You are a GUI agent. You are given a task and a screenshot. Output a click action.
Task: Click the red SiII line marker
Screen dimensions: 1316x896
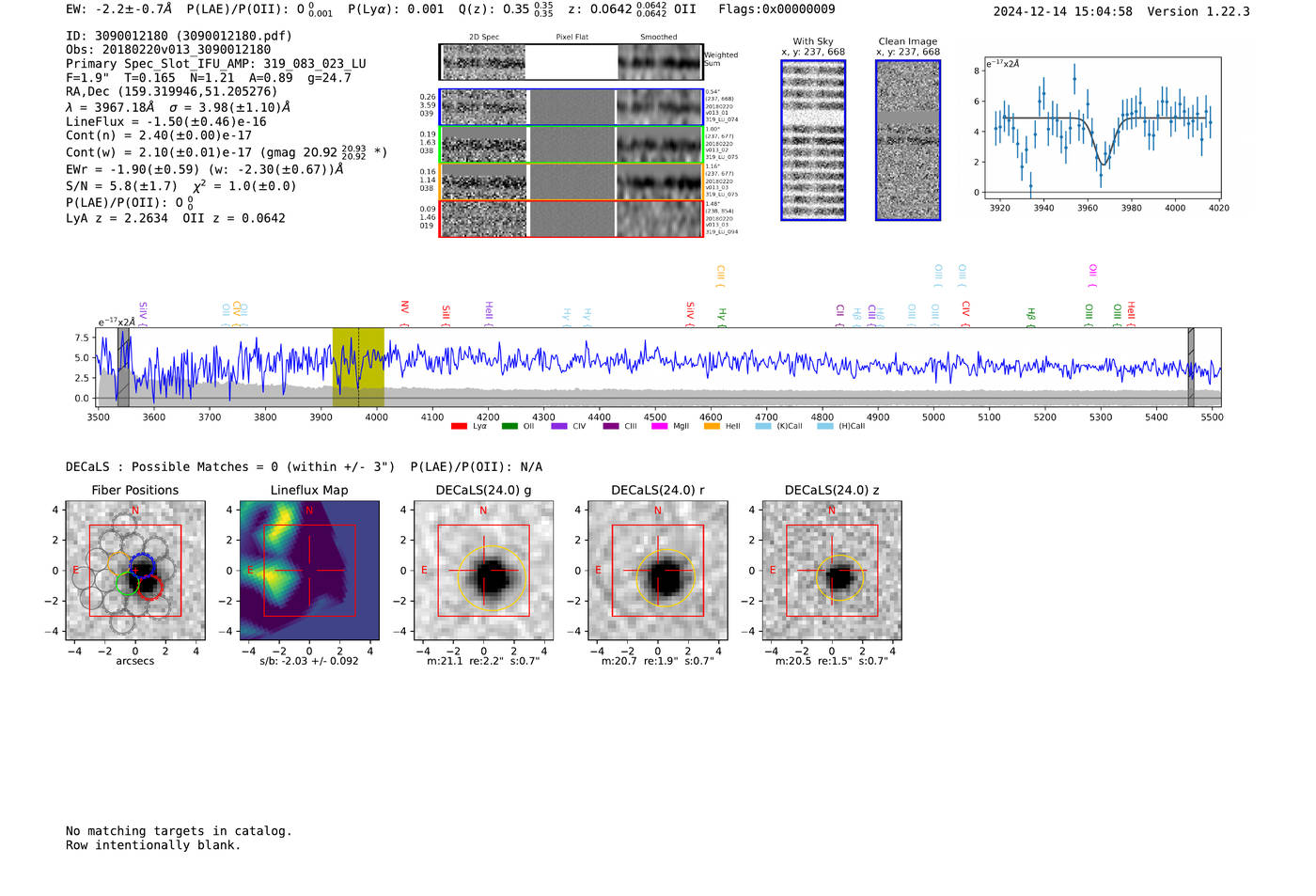click(446, 315)
